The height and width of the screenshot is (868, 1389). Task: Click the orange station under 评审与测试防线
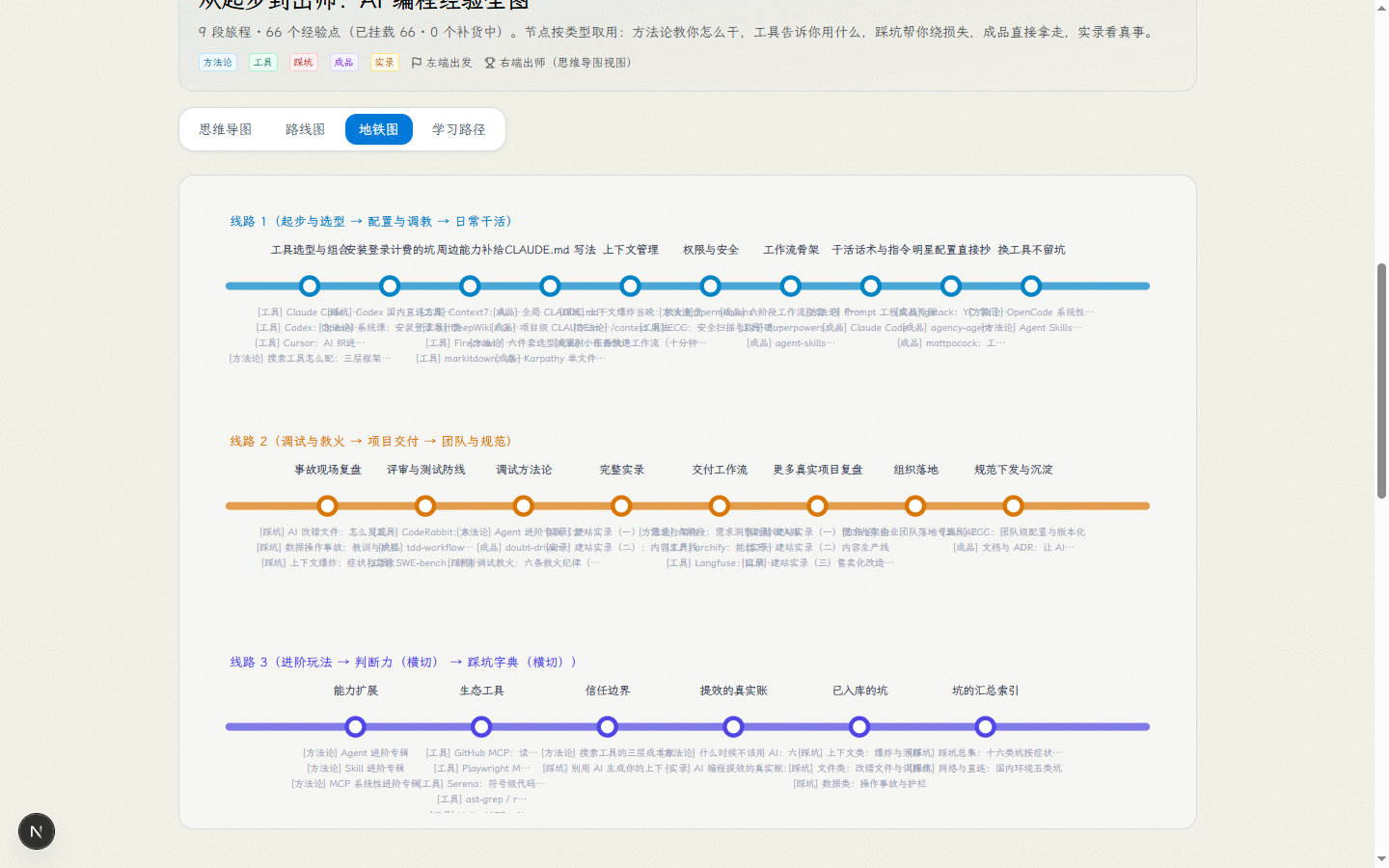click(425, 506)
